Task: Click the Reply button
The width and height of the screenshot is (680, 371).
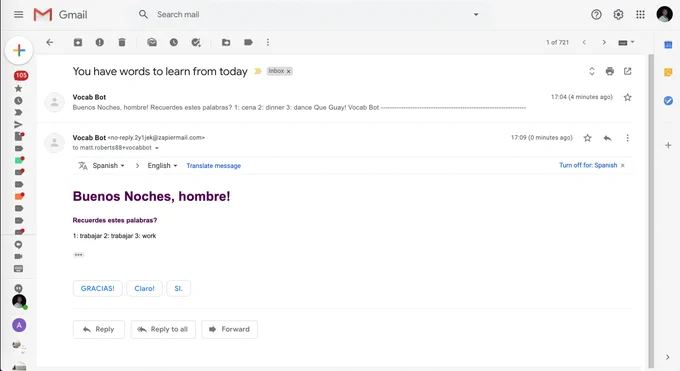Action: click(98, 329)
